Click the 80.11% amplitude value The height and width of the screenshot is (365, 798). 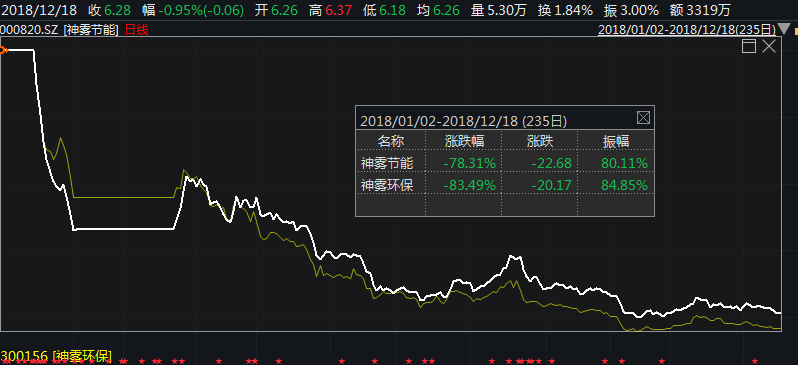click(624, 163)
